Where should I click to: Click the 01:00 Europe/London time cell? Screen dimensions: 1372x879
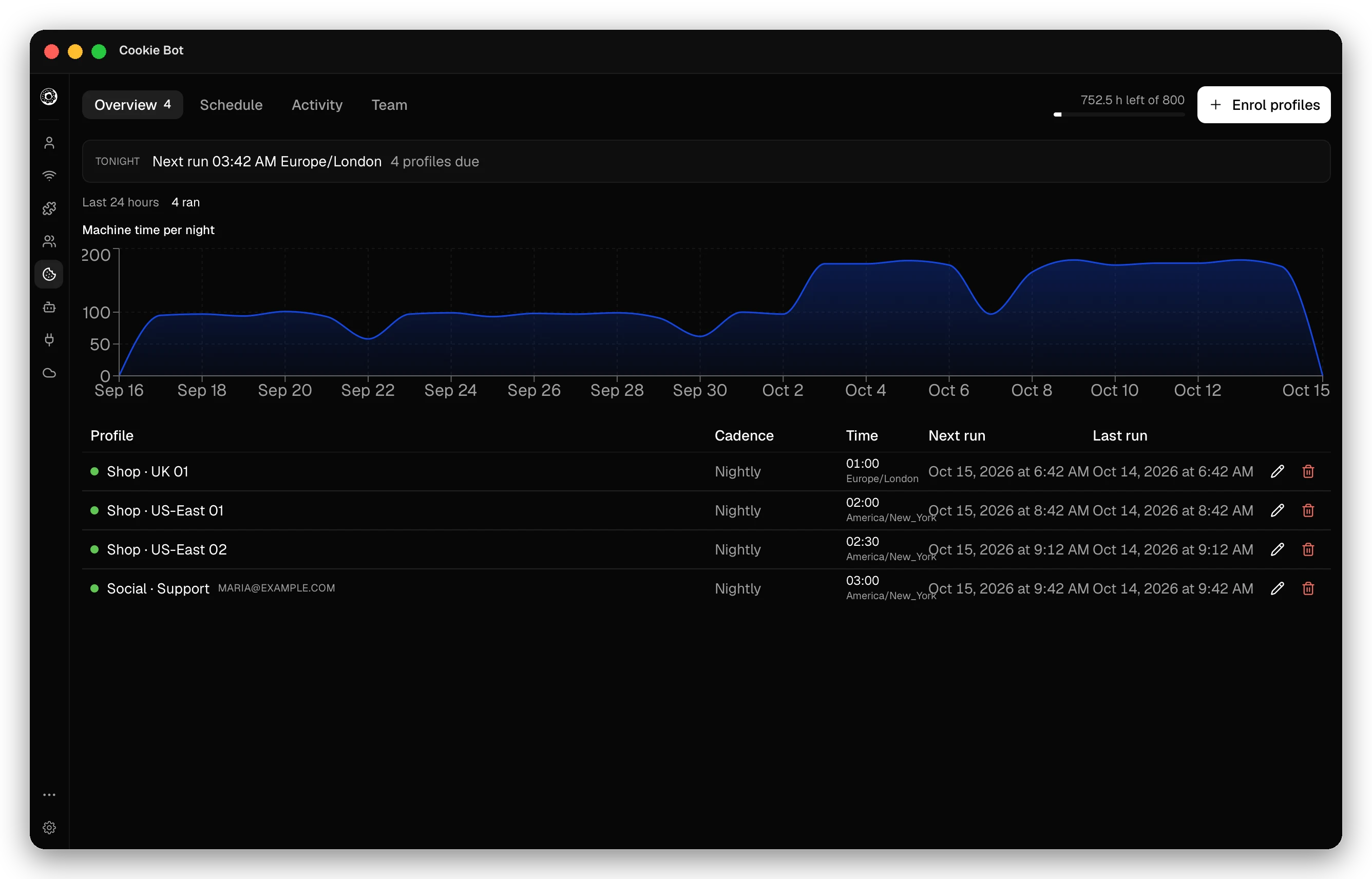pyautogui.click(x=882, y=471)
